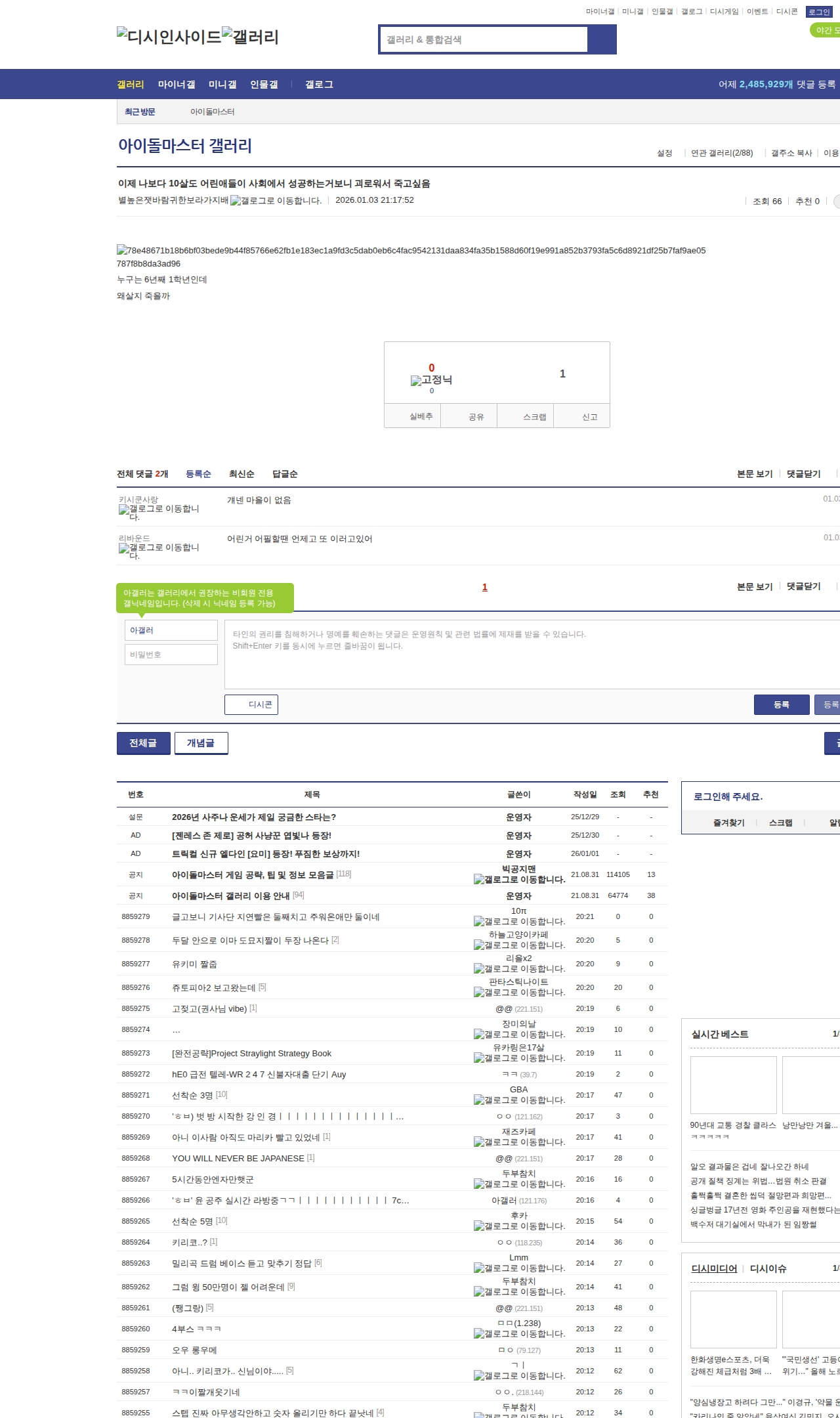Open commenter 리바운드's gallog icon
The width and height of the screenshot is (840, 1418).
(x=124, y=548)
